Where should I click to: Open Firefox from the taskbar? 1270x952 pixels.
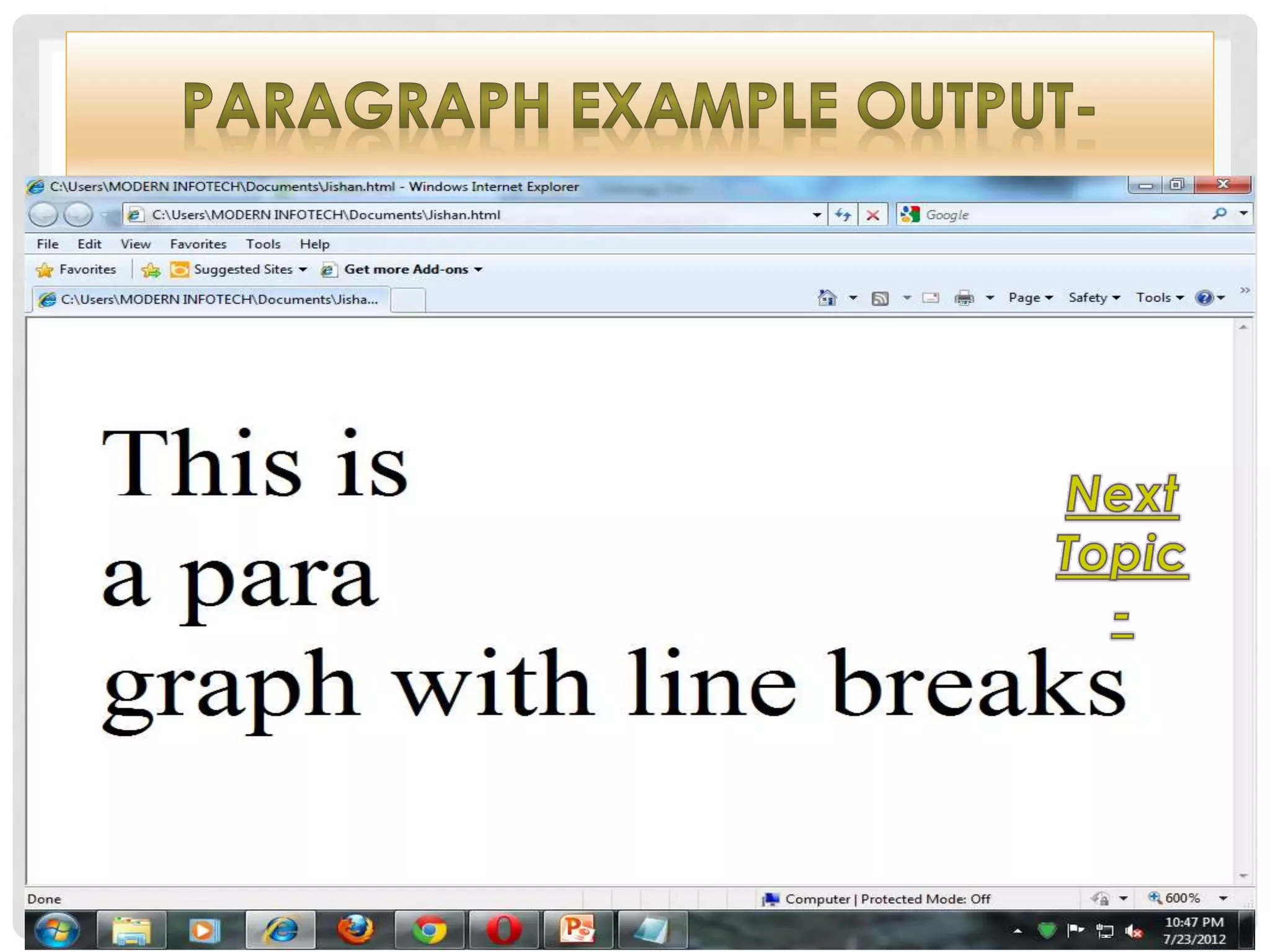[x=355, y=930]
